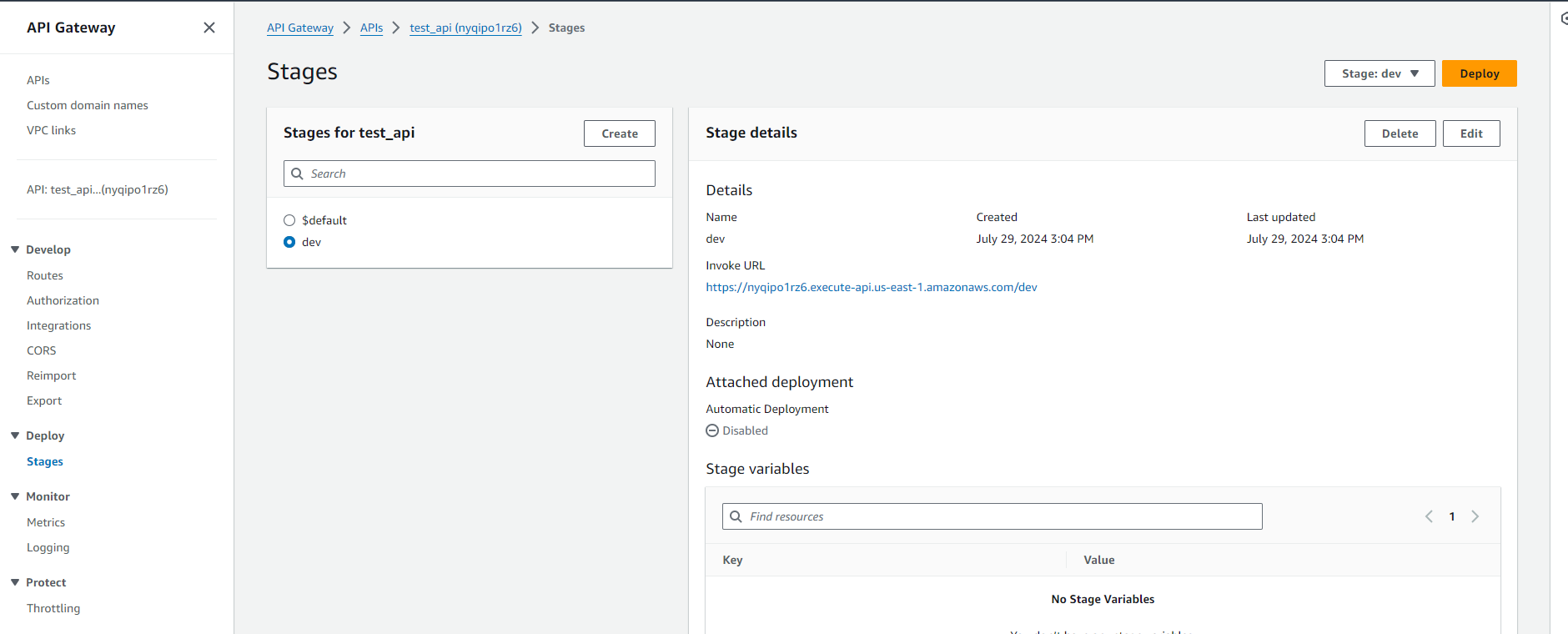Screen dimensions: 1568x634
Task: Collapse the Develop section in sidebar
Action: (15, 249)
